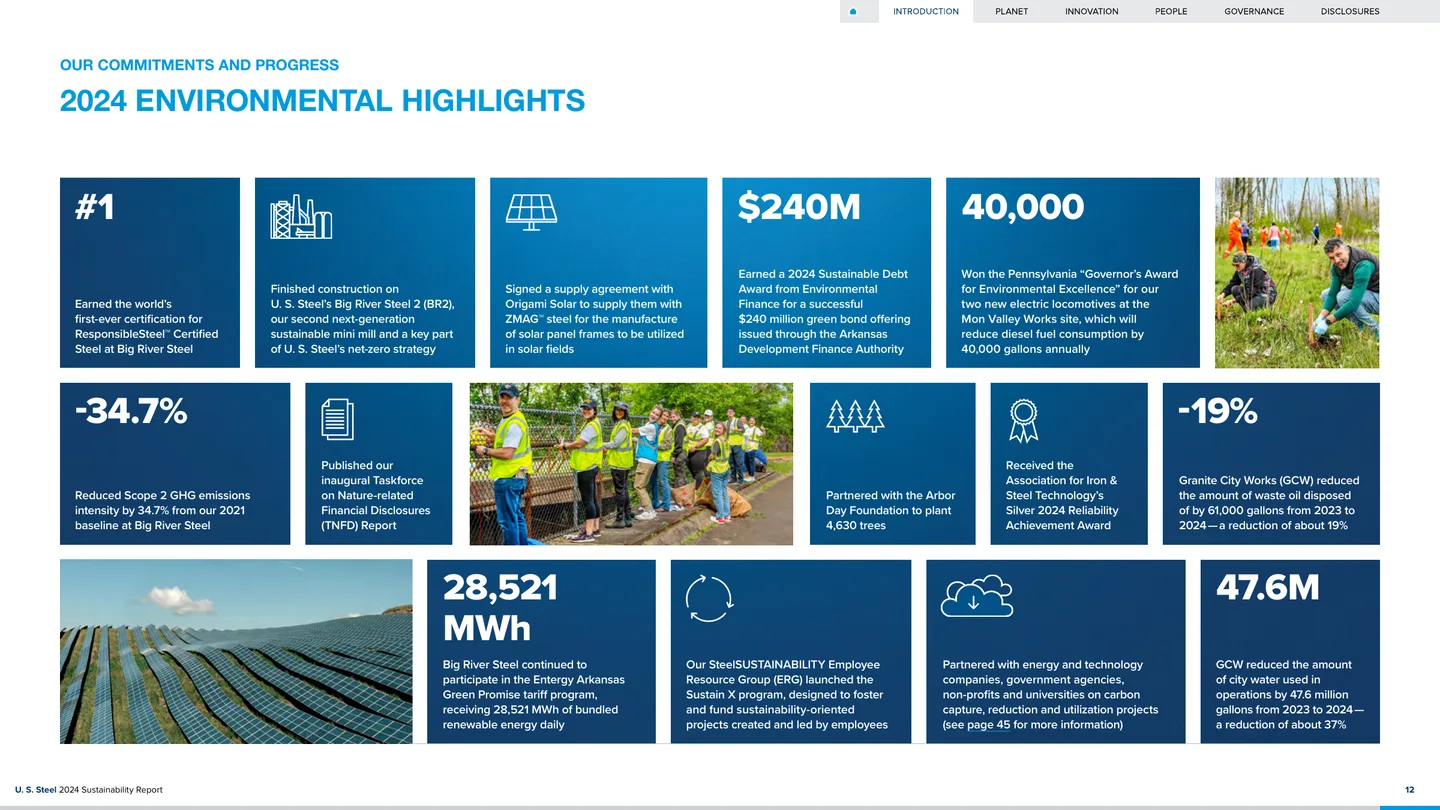Follow the 'page 45' link
This screenshot has height=810, width=1440.
tap(989, 725)
